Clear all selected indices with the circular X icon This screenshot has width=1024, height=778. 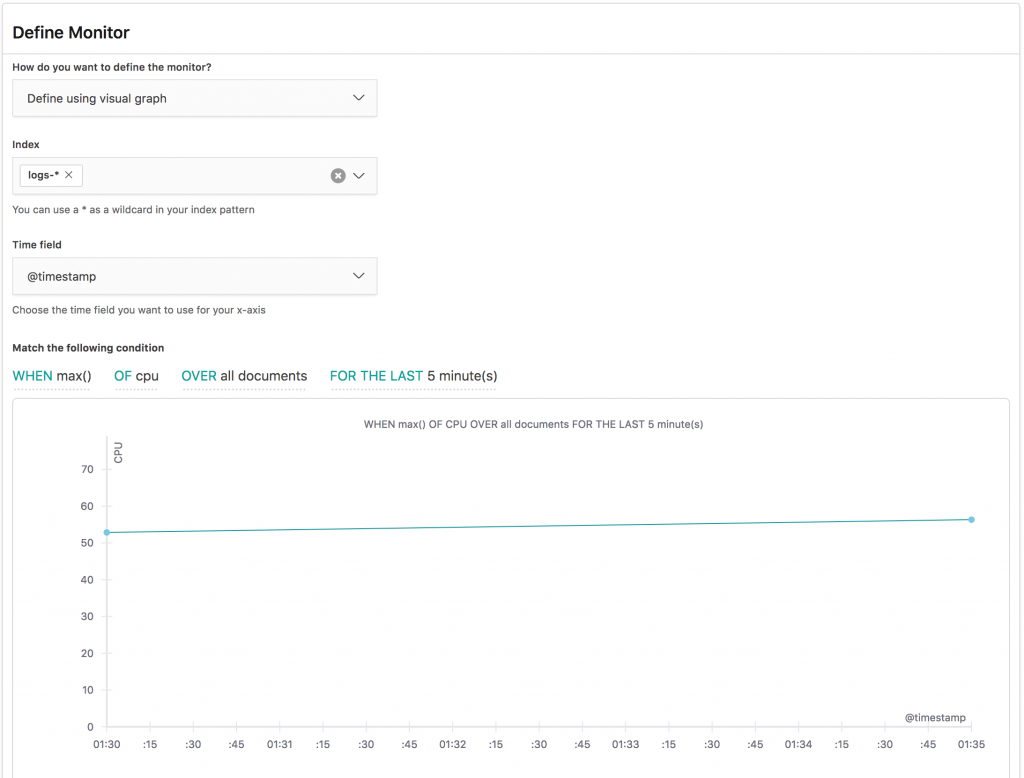339,175
